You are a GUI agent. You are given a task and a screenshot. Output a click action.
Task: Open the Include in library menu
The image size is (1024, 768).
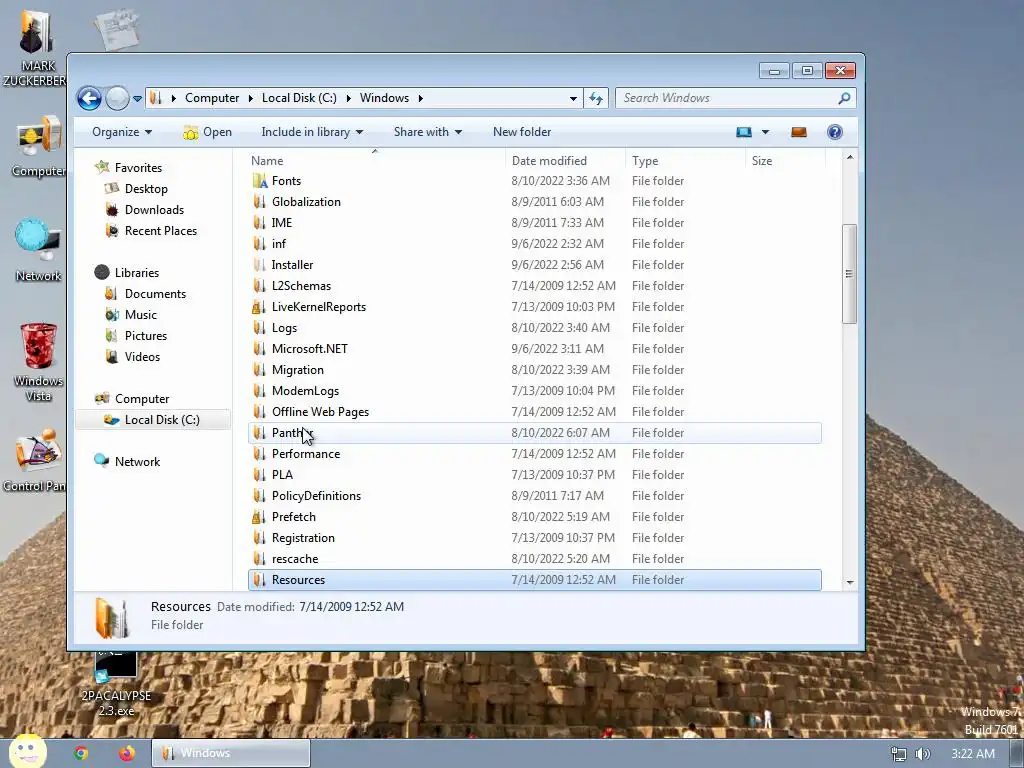[312, 132]
